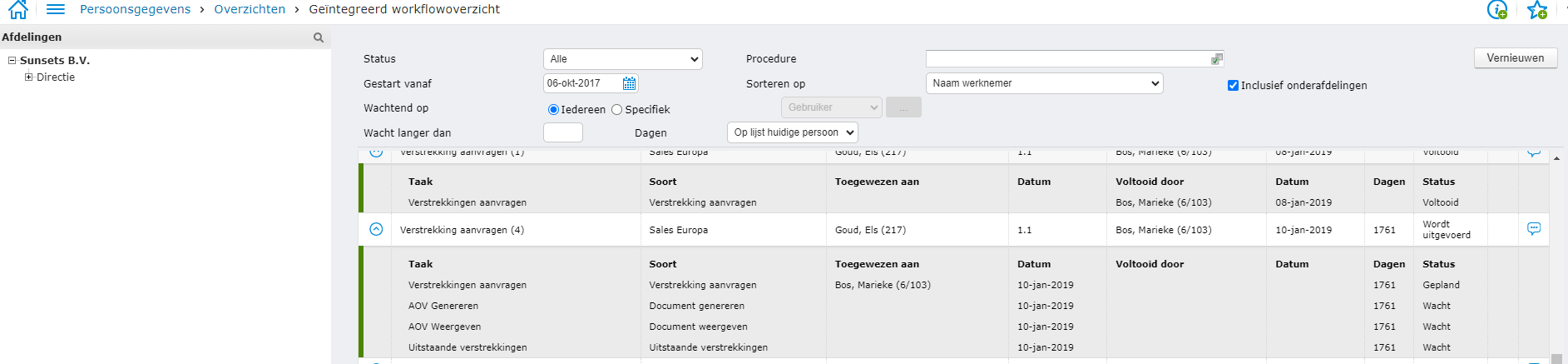
Task: Search departments with magnifier icon
Action: [319, 37]
